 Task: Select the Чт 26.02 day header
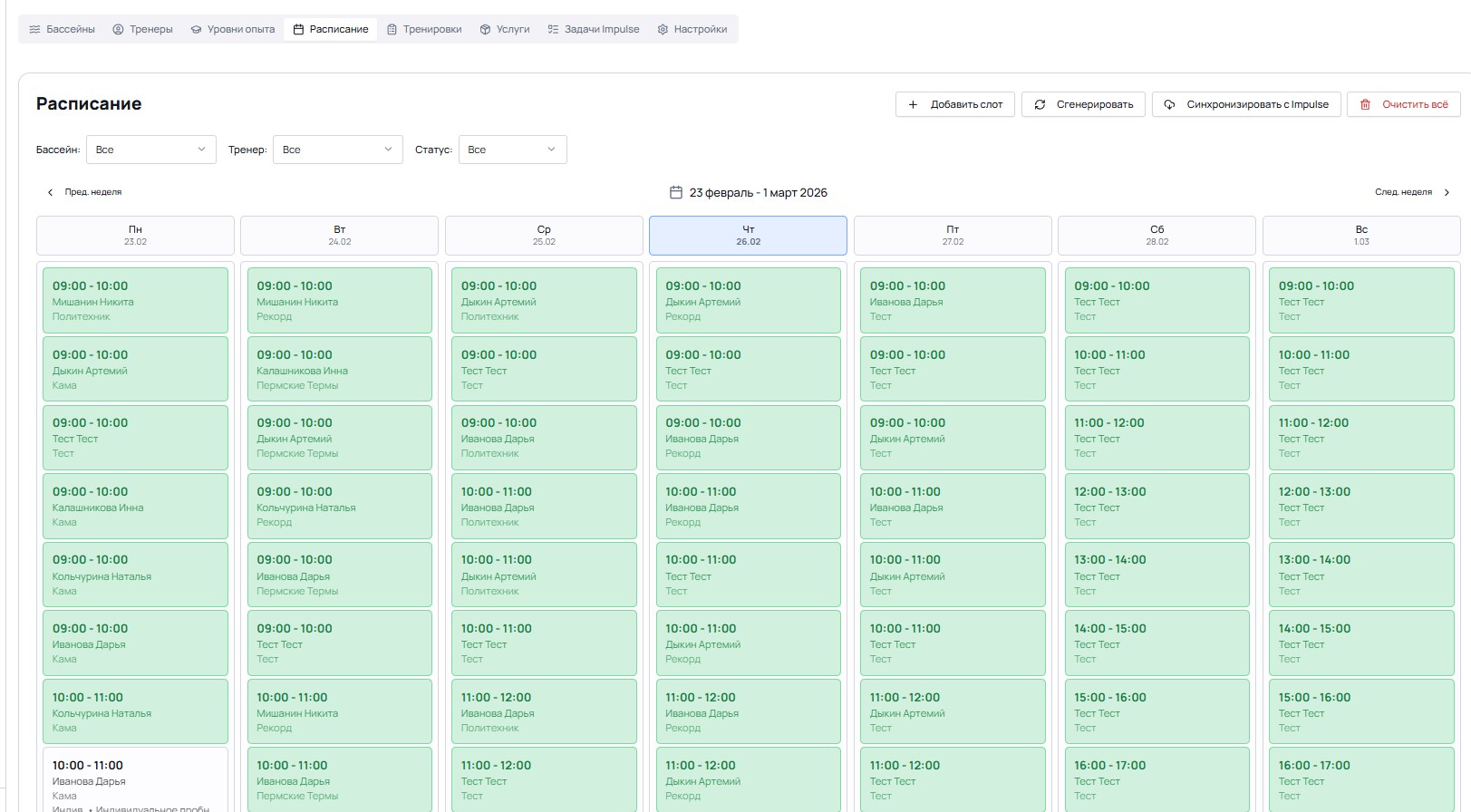[x=748, y=236]
